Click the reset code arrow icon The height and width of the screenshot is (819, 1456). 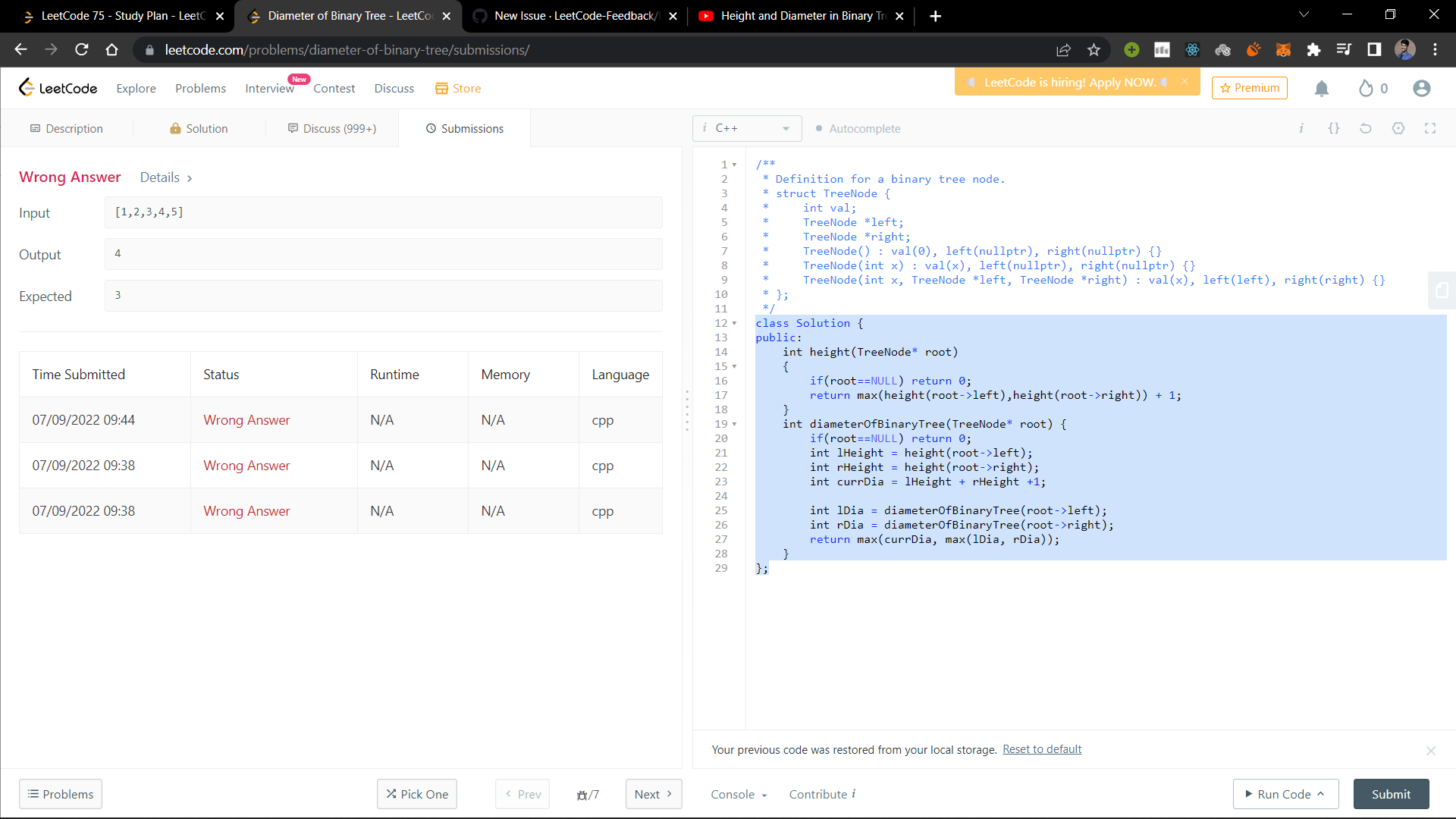click(1366, 128)
